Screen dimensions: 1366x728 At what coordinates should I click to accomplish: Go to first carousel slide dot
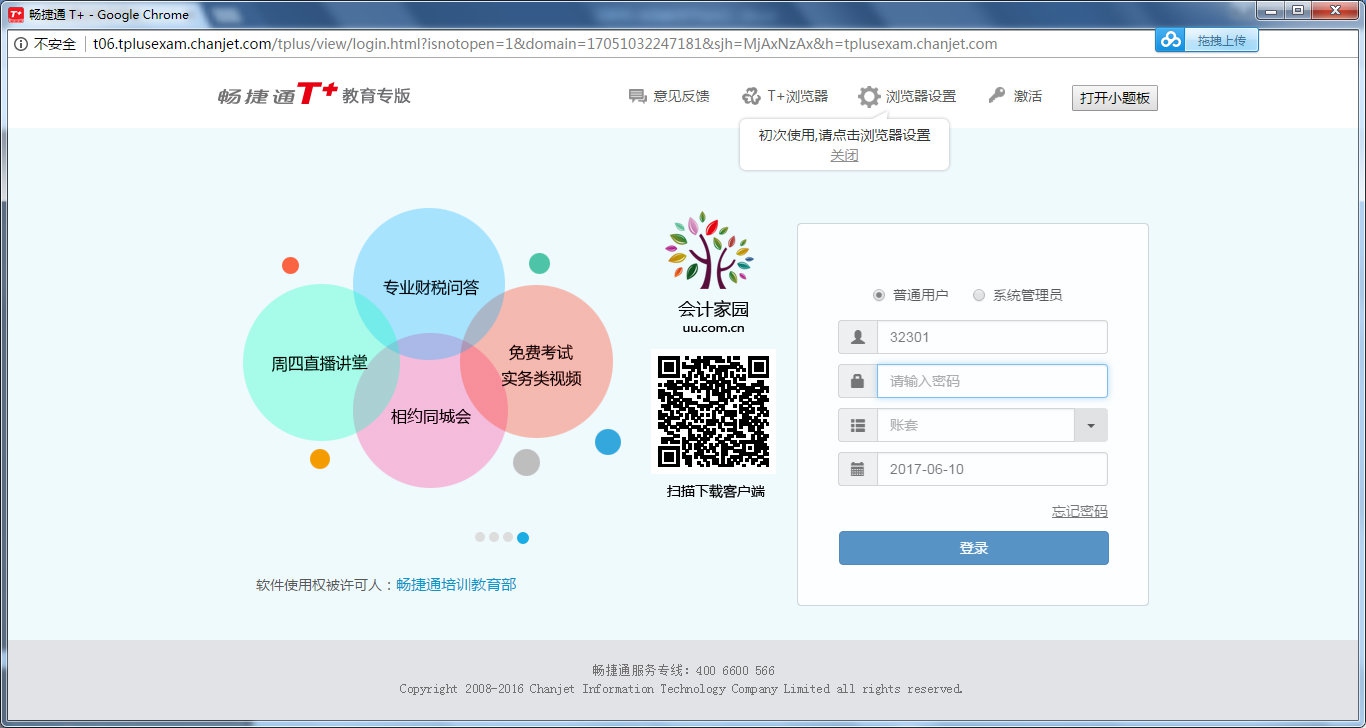(480, 537)
